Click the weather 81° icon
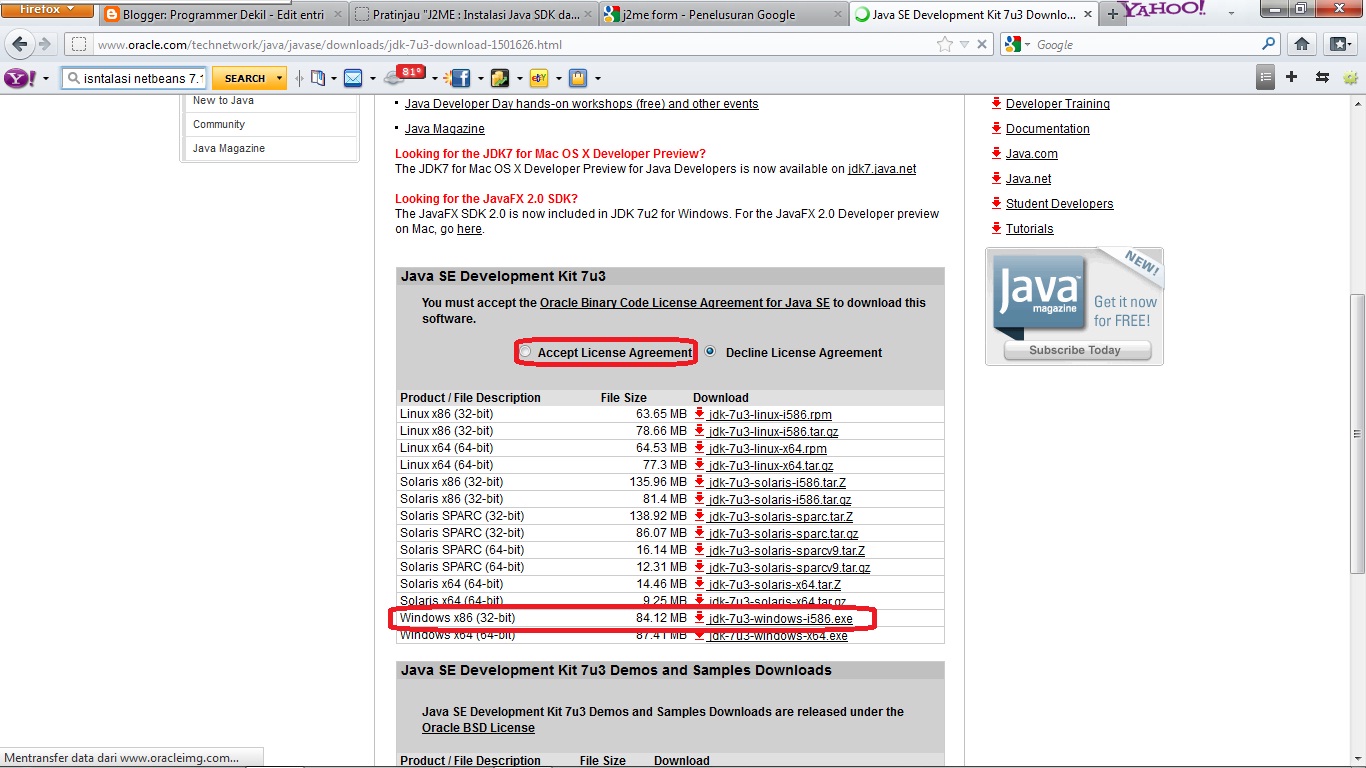The height and width of the screenshot is (768, 1366). 406,76
